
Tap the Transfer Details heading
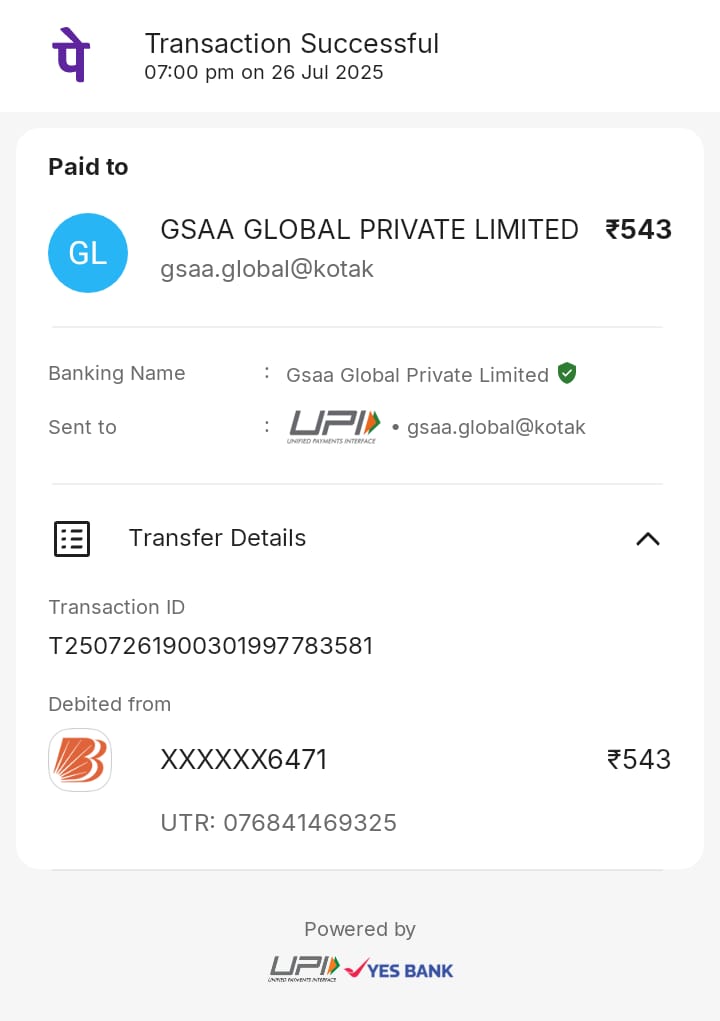point(217,538)
